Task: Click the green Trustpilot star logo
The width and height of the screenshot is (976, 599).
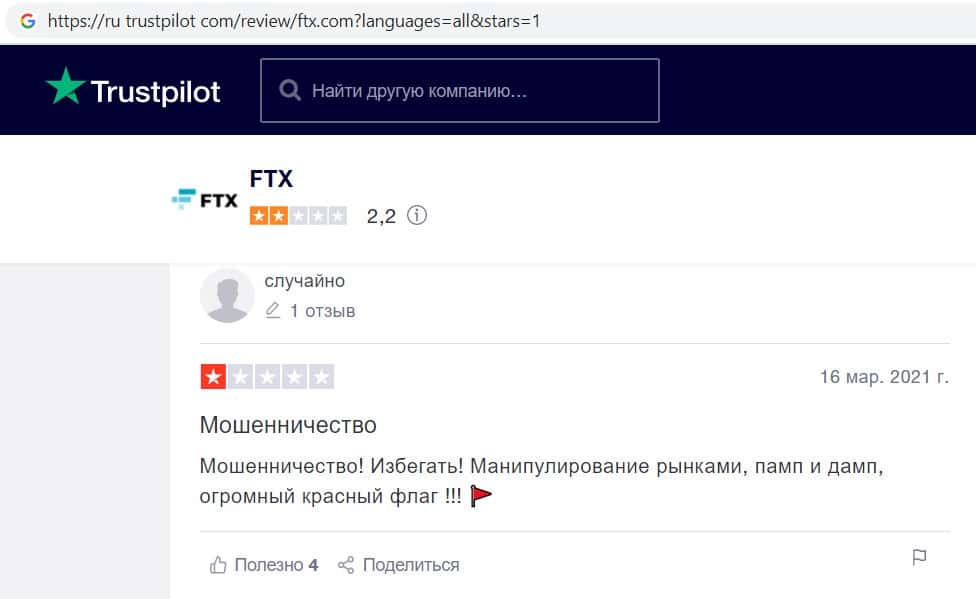Action: point(66,89)
